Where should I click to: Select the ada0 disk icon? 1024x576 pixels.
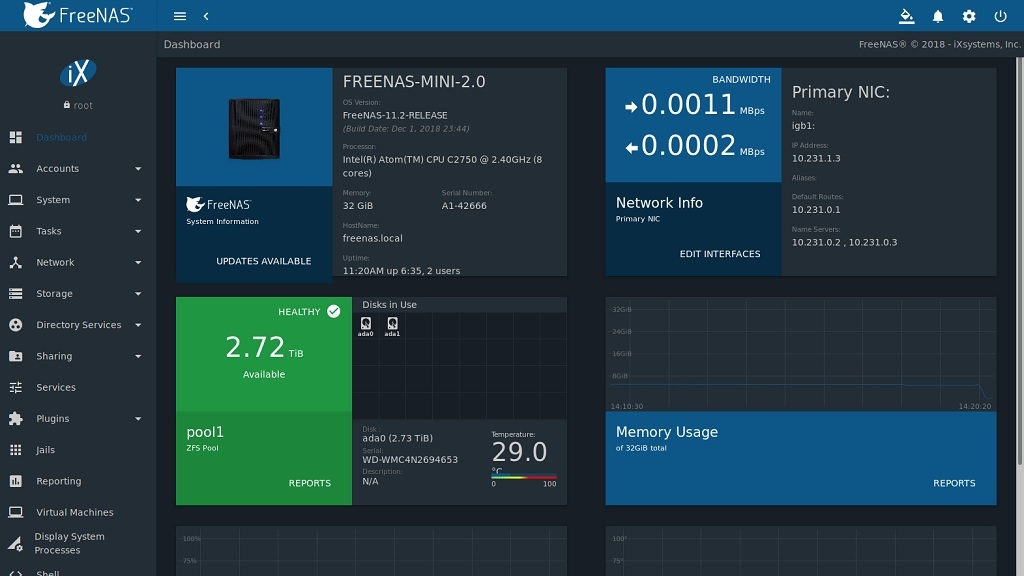[366, 327]
